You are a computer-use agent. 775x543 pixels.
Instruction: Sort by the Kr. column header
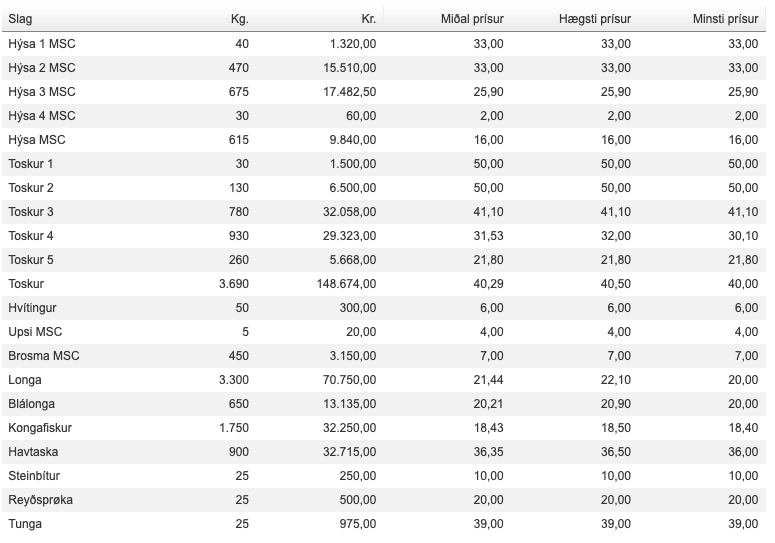pyautogui.click(x=368, y=19)
